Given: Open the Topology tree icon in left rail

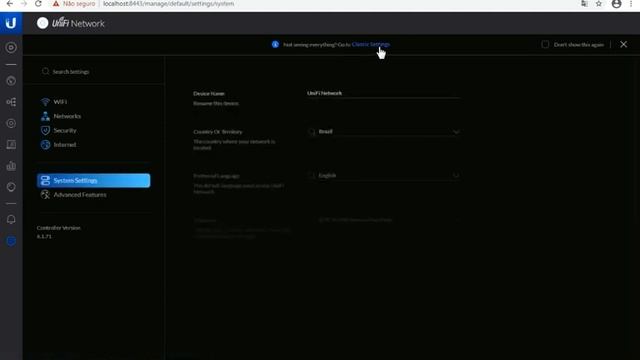Looking at the screenshot, I should 11,102.
